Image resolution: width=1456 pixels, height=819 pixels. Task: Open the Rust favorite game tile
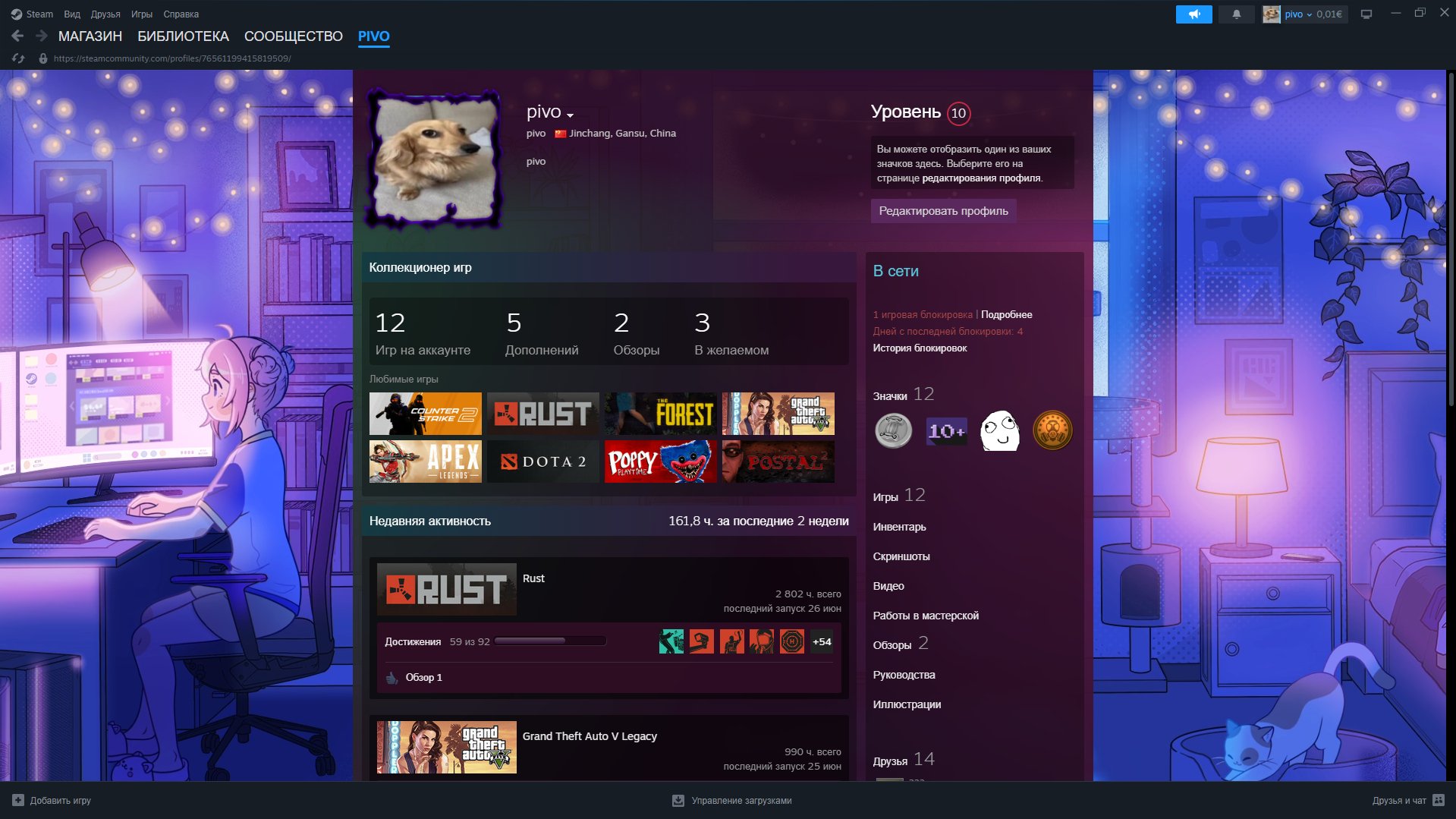pos(542,414)
